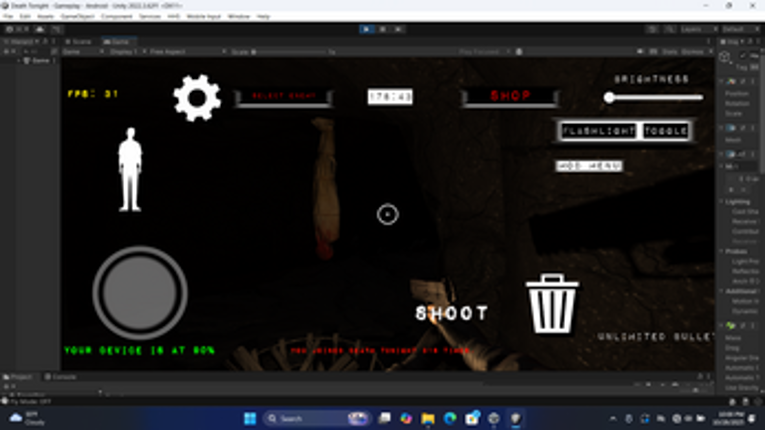This screenshot has height=430, width=765.
Task: Open Task View in taskbar
Action: [384, 418]
